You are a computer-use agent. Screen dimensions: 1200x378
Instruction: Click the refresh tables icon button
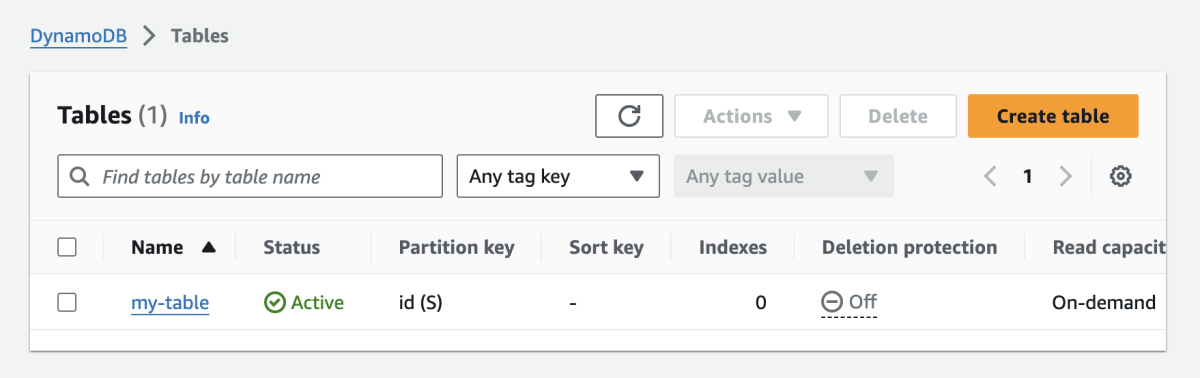tap(629, 116)
